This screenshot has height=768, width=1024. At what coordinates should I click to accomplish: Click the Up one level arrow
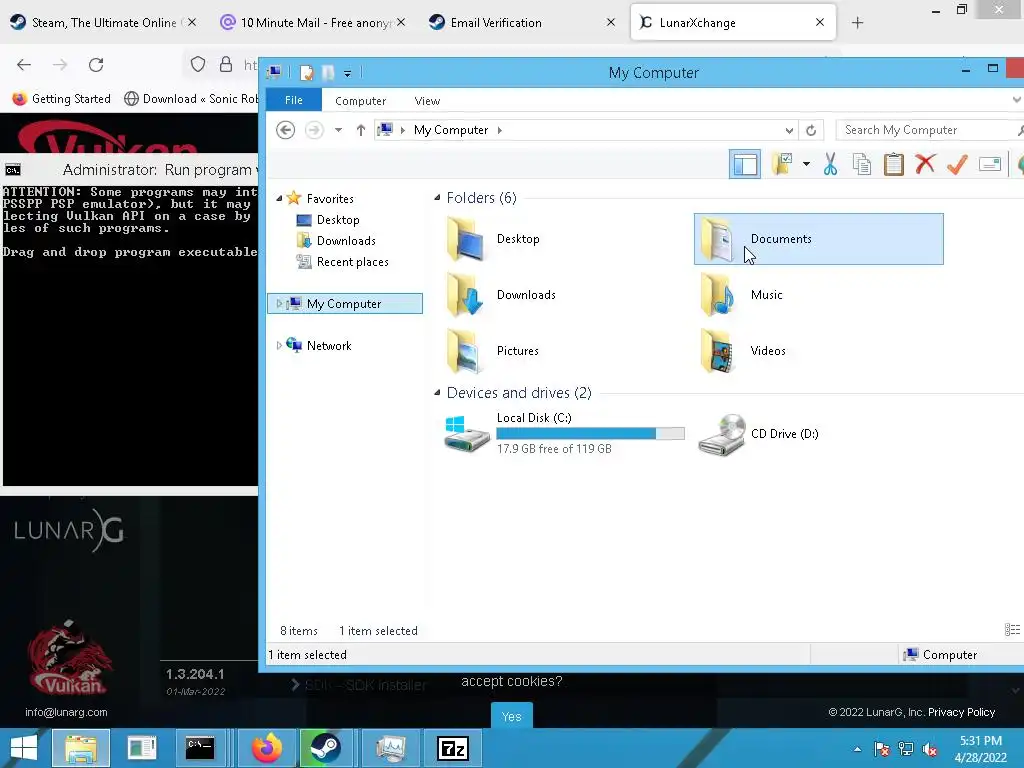pyautogui.click(x=360, y=130)
